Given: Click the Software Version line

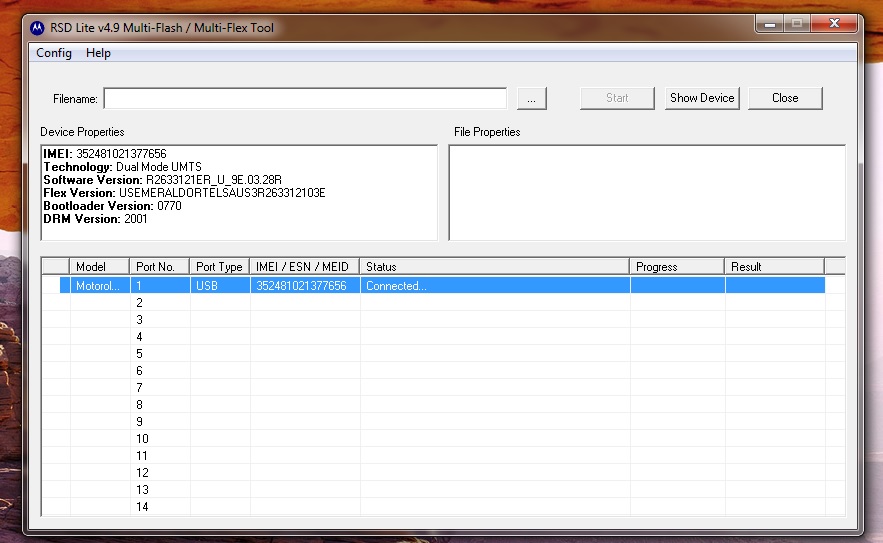Looking at the screenshot, I should point(163,180).
